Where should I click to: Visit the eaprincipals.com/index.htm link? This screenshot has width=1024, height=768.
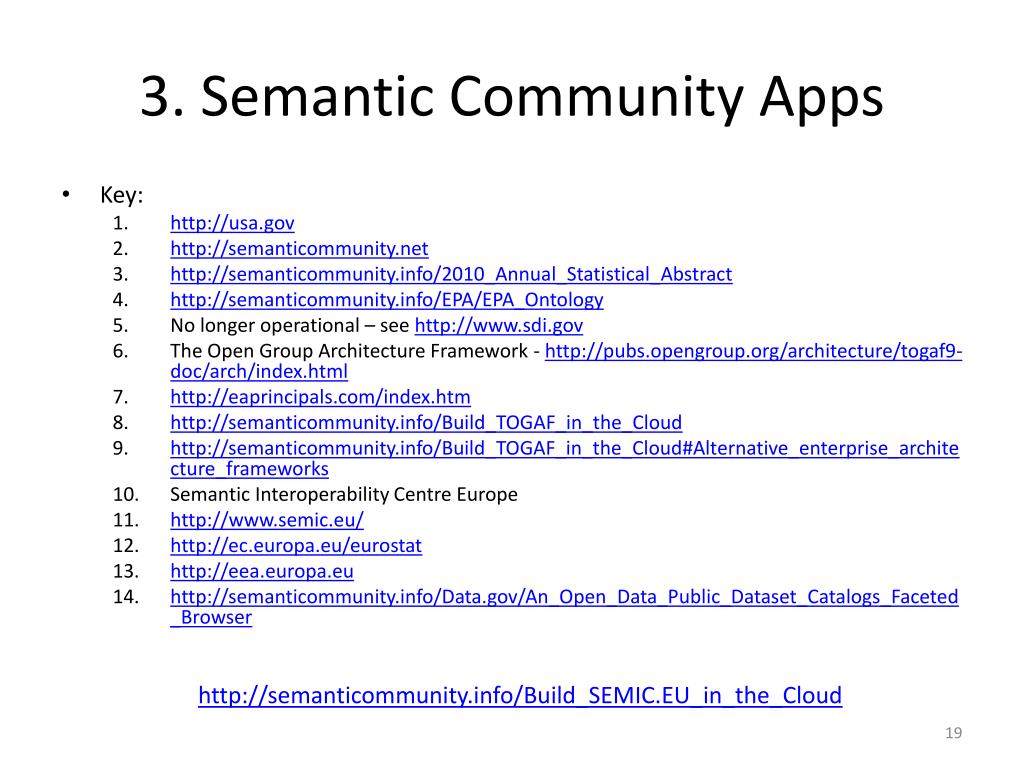coord(320,397)
